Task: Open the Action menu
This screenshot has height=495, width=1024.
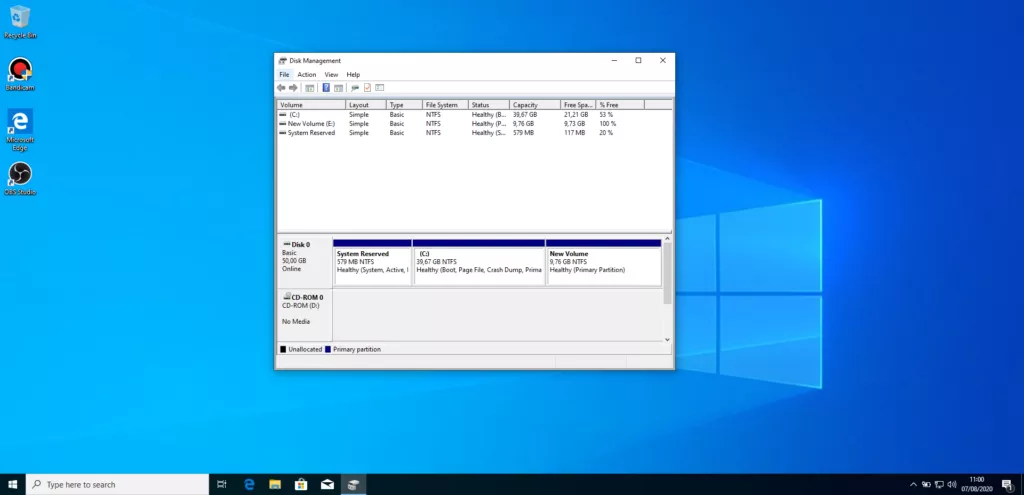Action: [x=306, y=75]
